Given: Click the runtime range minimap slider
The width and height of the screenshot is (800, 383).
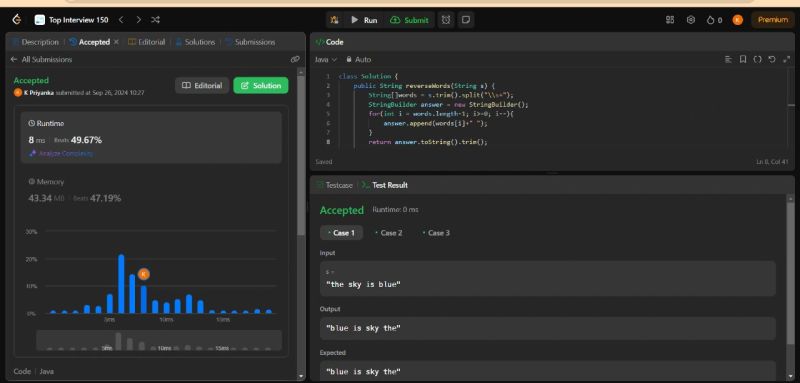Looking at the screenshot, I should point(159,340).
